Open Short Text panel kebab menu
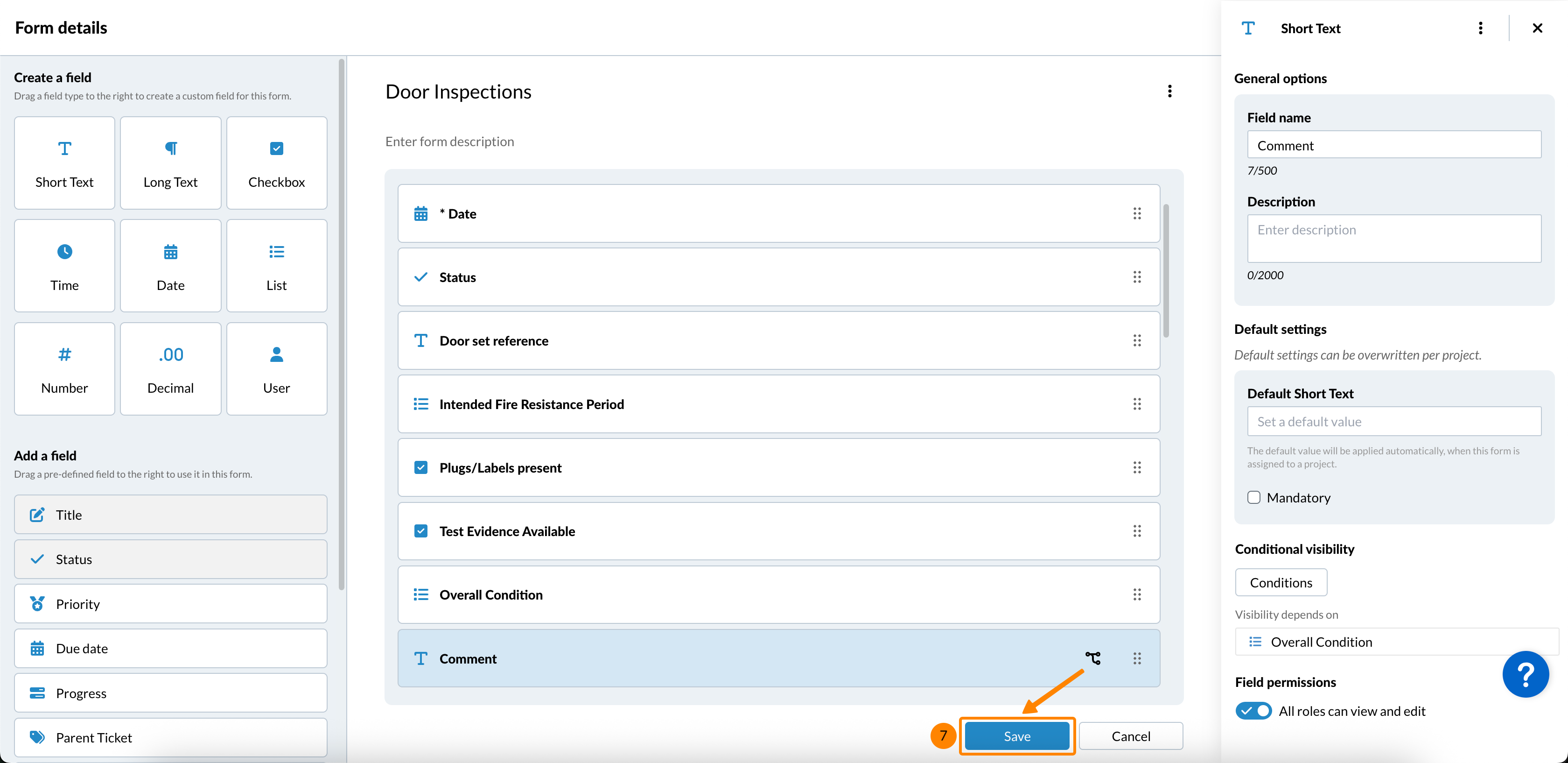1568x763 pixels. tap(1480, 28)
